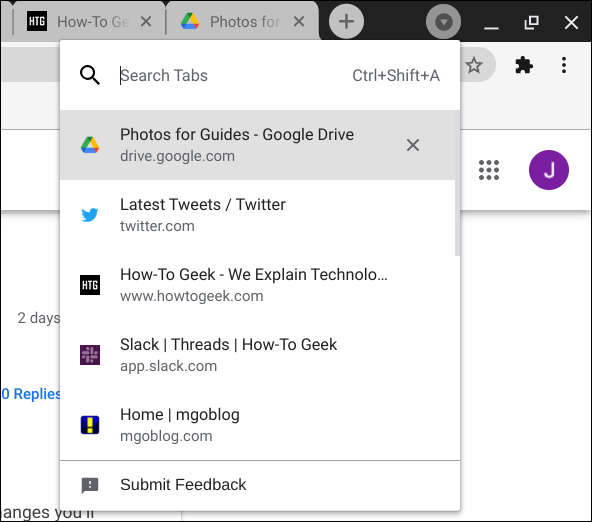
Task: Click the Submit Feedback icon
Action: [x=90, y=485]
